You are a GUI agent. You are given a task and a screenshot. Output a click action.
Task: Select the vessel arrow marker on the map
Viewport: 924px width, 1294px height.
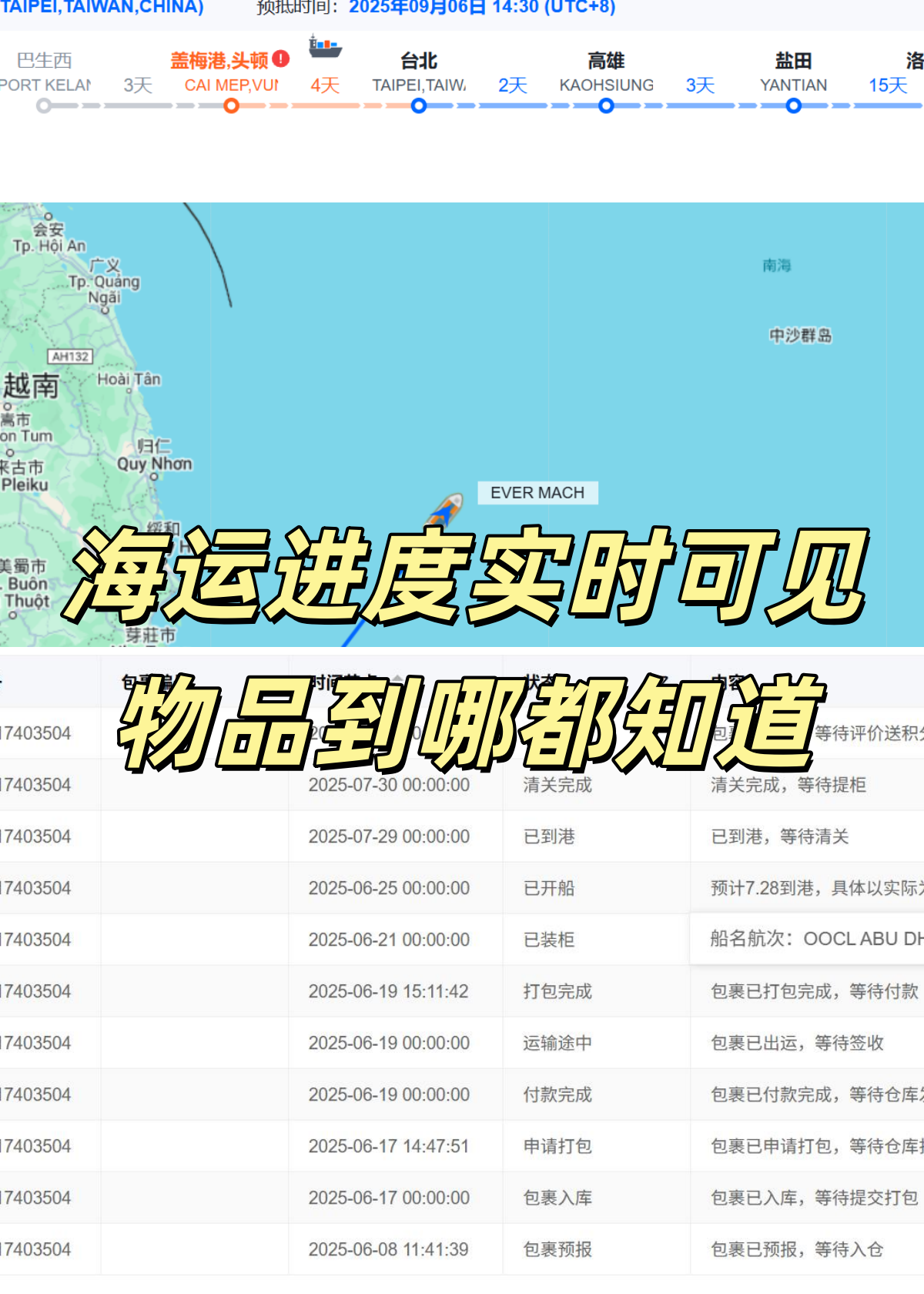click(x=446, y=509)
